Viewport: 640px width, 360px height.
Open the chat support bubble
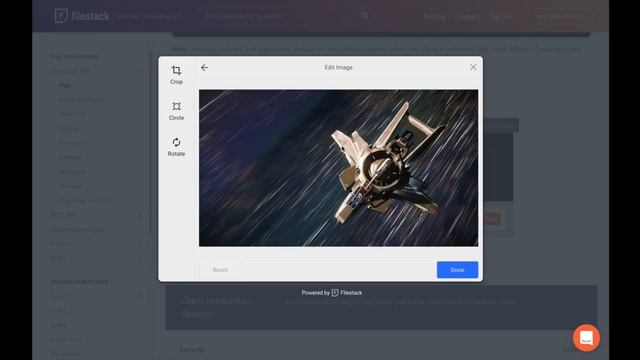[x=586, y=338]
